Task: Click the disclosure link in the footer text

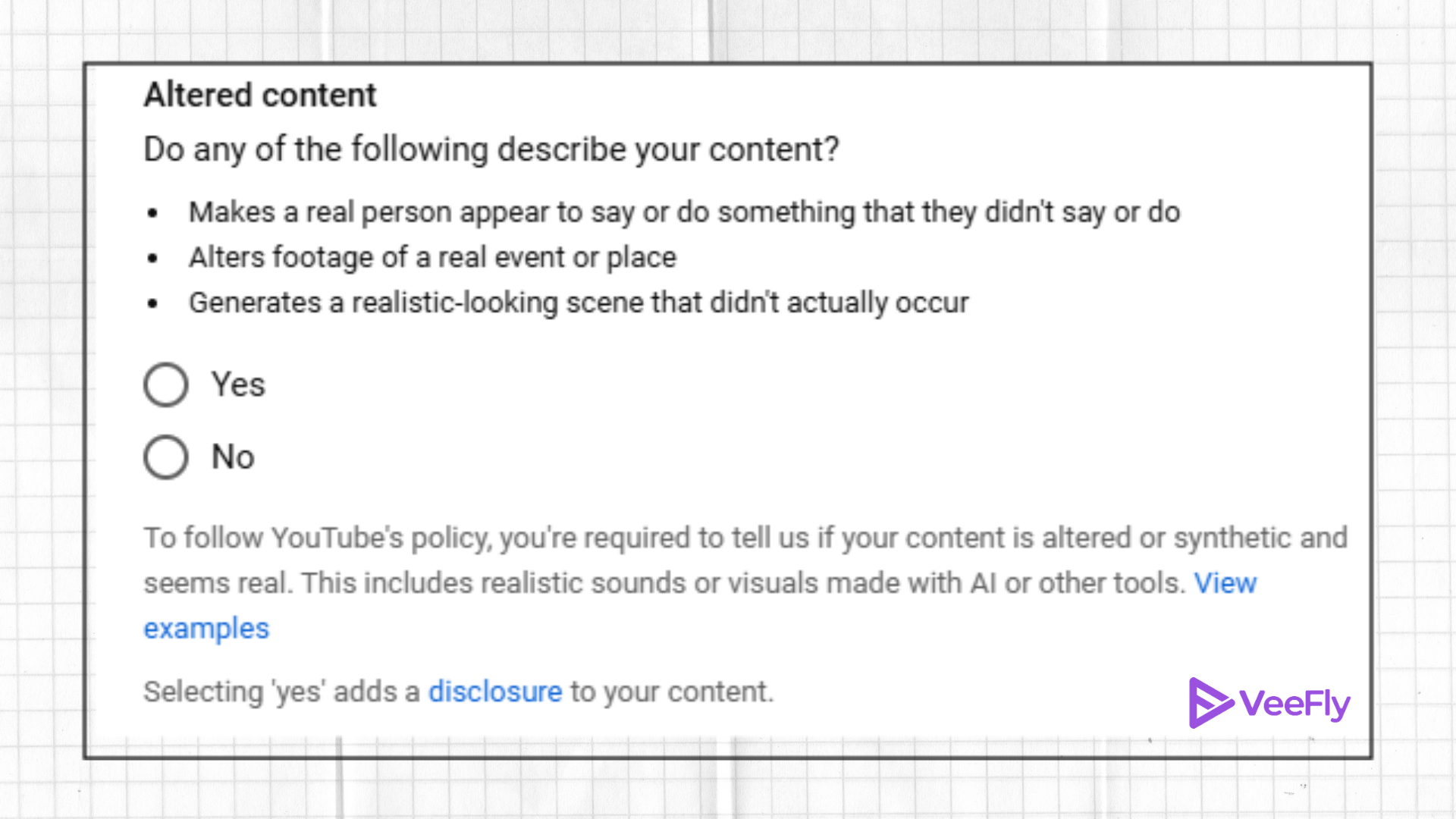Action: click(x=494, y=692)
